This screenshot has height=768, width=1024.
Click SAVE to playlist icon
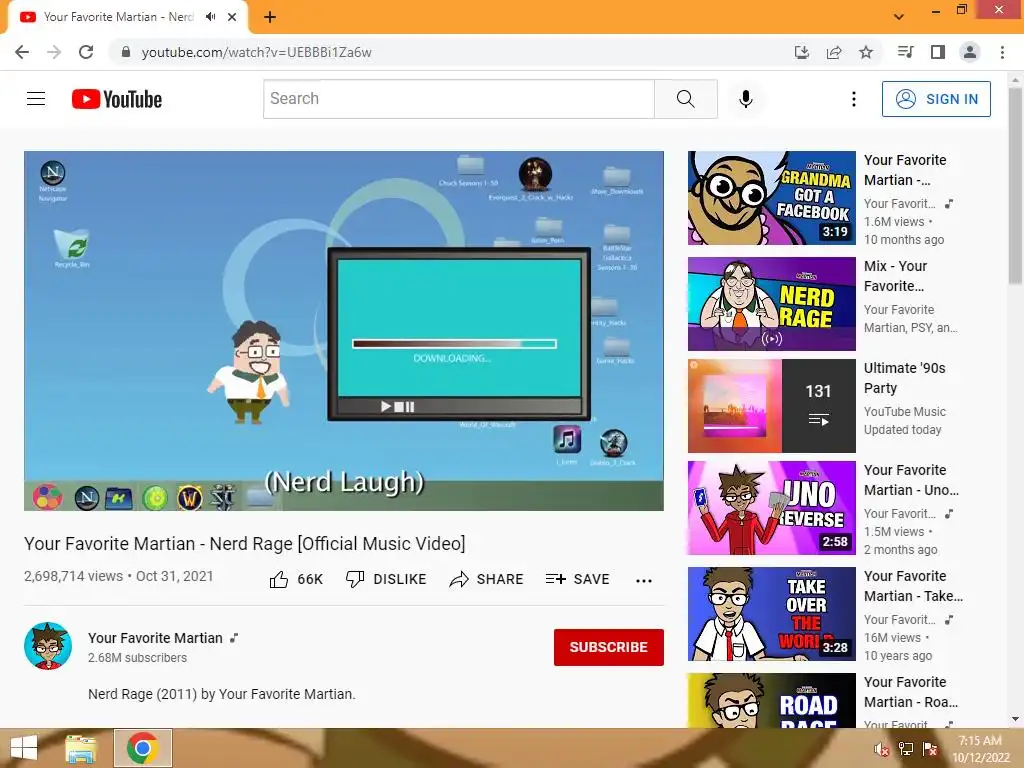click(577, 579)
